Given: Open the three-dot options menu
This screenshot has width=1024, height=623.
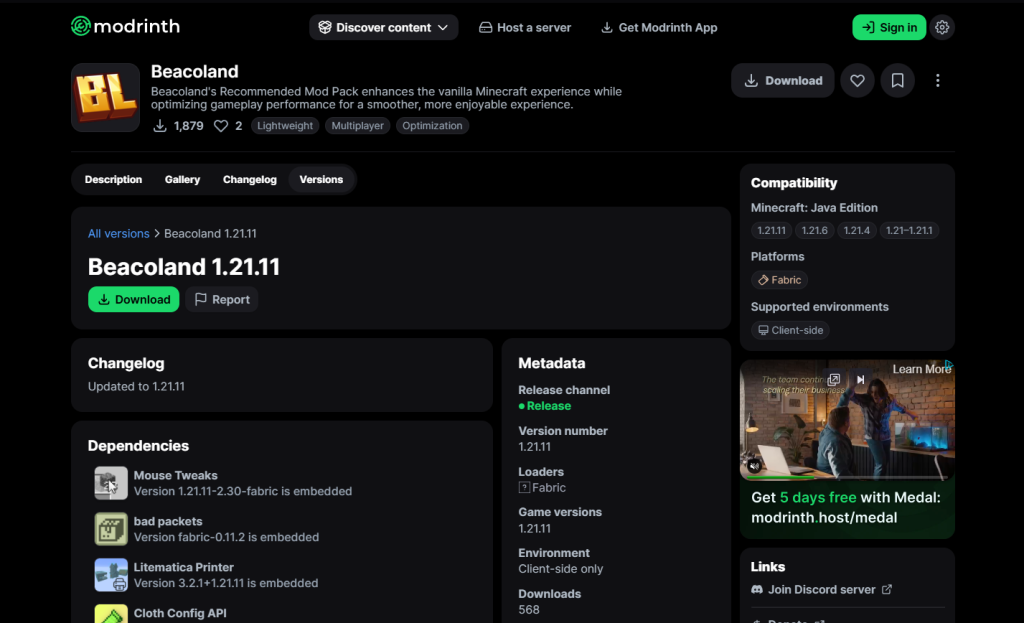Looking at the screenshot, I should click(937, 80).
